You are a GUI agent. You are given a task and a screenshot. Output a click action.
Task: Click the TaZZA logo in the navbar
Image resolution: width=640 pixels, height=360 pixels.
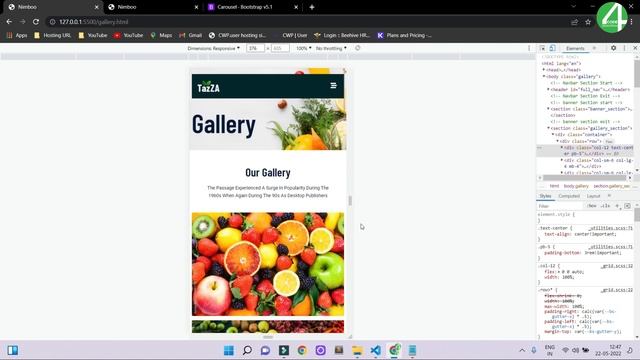point(209,87)
